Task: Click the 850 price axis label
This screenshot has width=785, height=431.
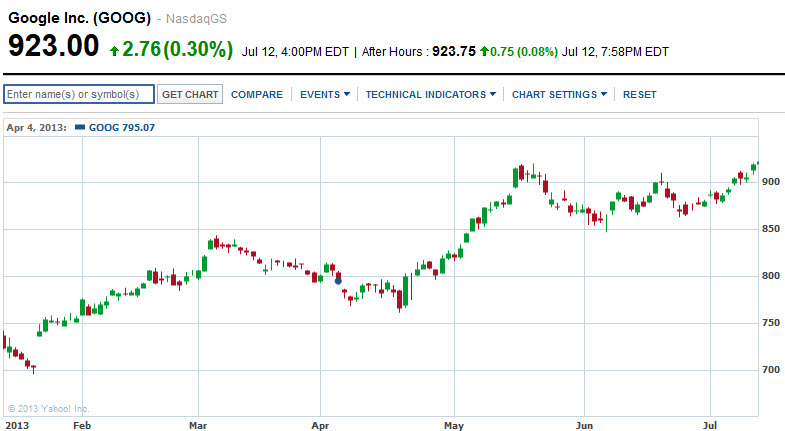Action: point(771,229)
